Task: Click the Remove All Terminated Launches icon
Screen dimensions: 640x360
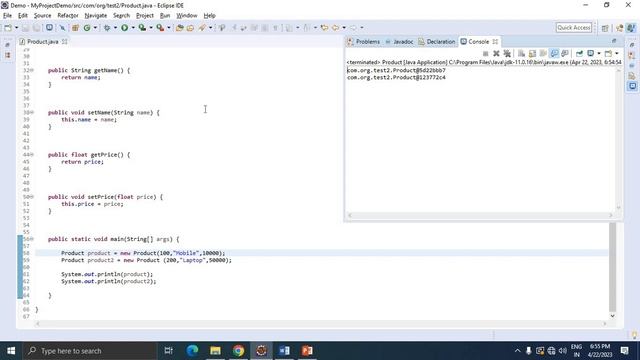Action: [507, 53]
